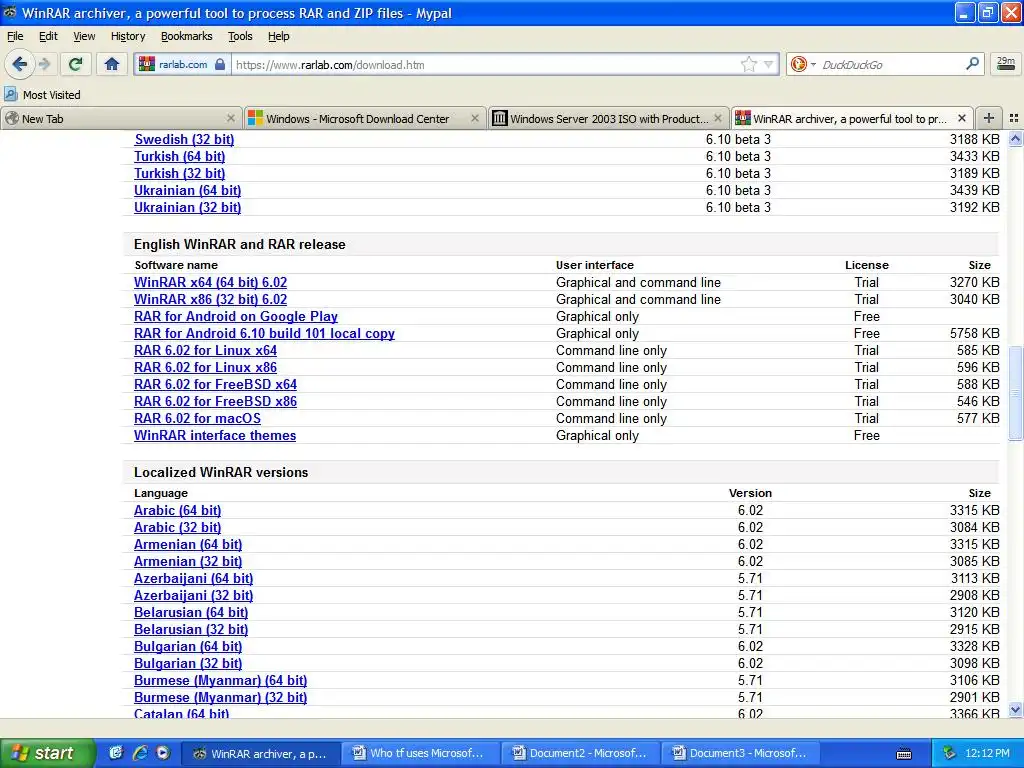Click the on-screen keyboard tray icon
1024x768 pixels.
(x=904, y=754)
